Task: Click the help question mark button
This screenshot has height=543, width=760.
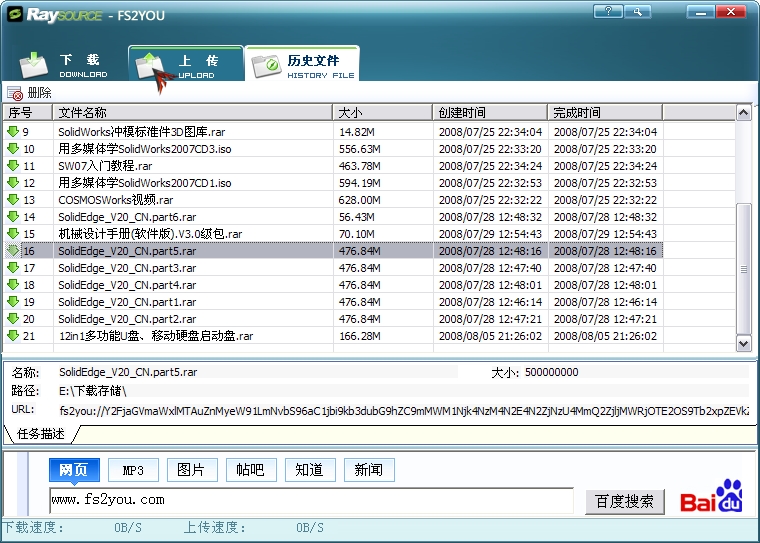Action: (608, 11)
